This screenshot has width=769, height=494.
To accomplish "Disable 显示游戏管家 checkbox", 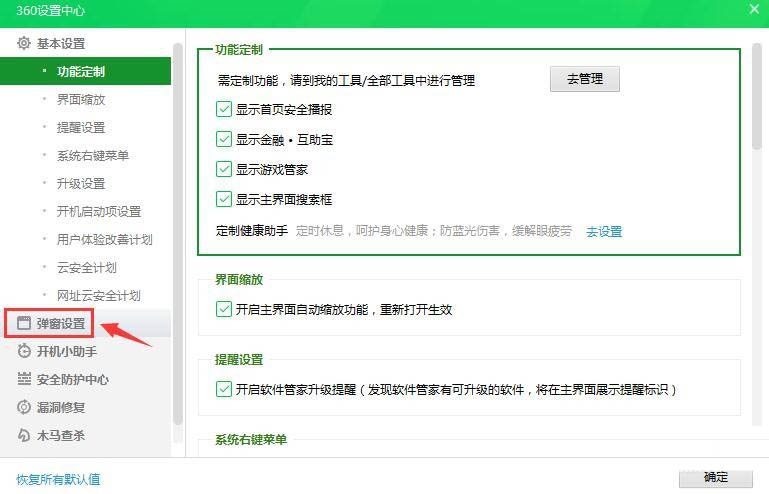I will [x=224, y=169].
